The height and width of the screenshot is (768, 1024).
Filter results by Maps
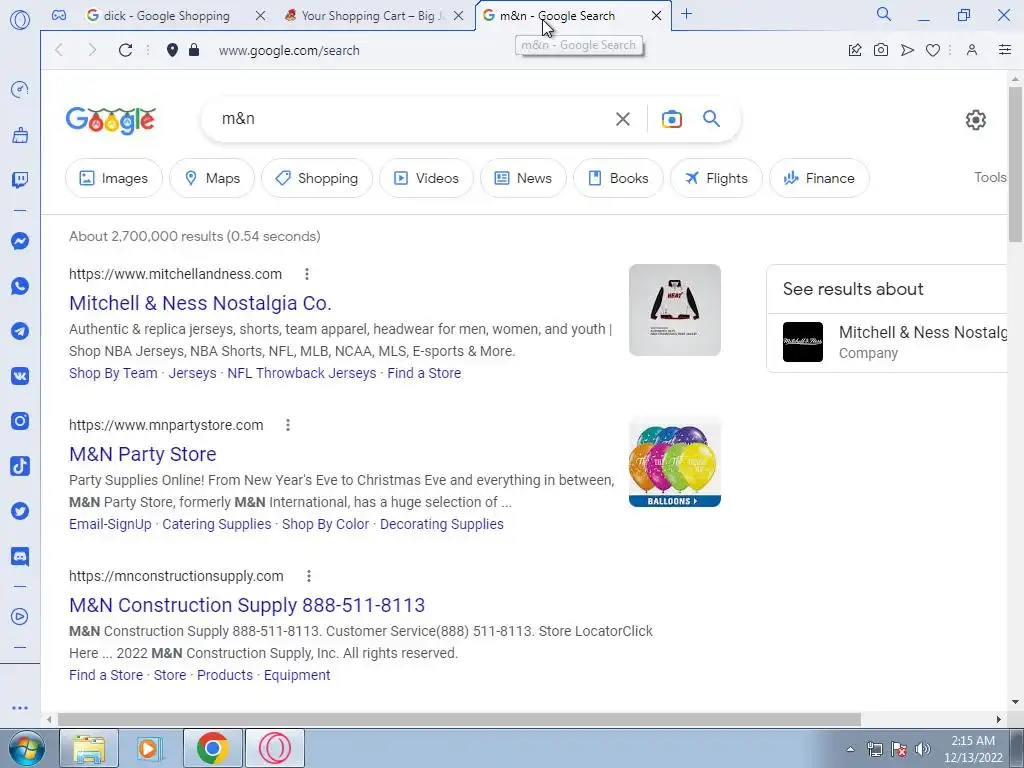212,178
